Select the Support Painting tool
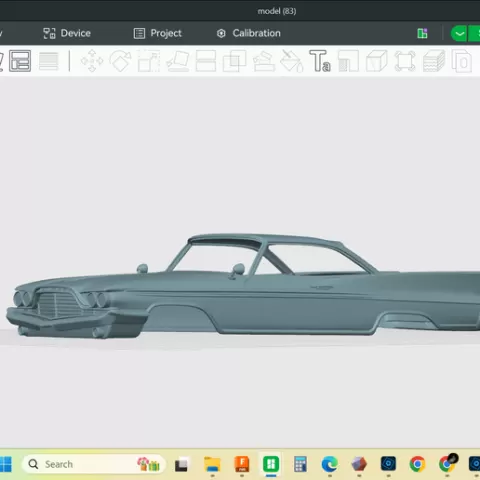 coord(264,61)
